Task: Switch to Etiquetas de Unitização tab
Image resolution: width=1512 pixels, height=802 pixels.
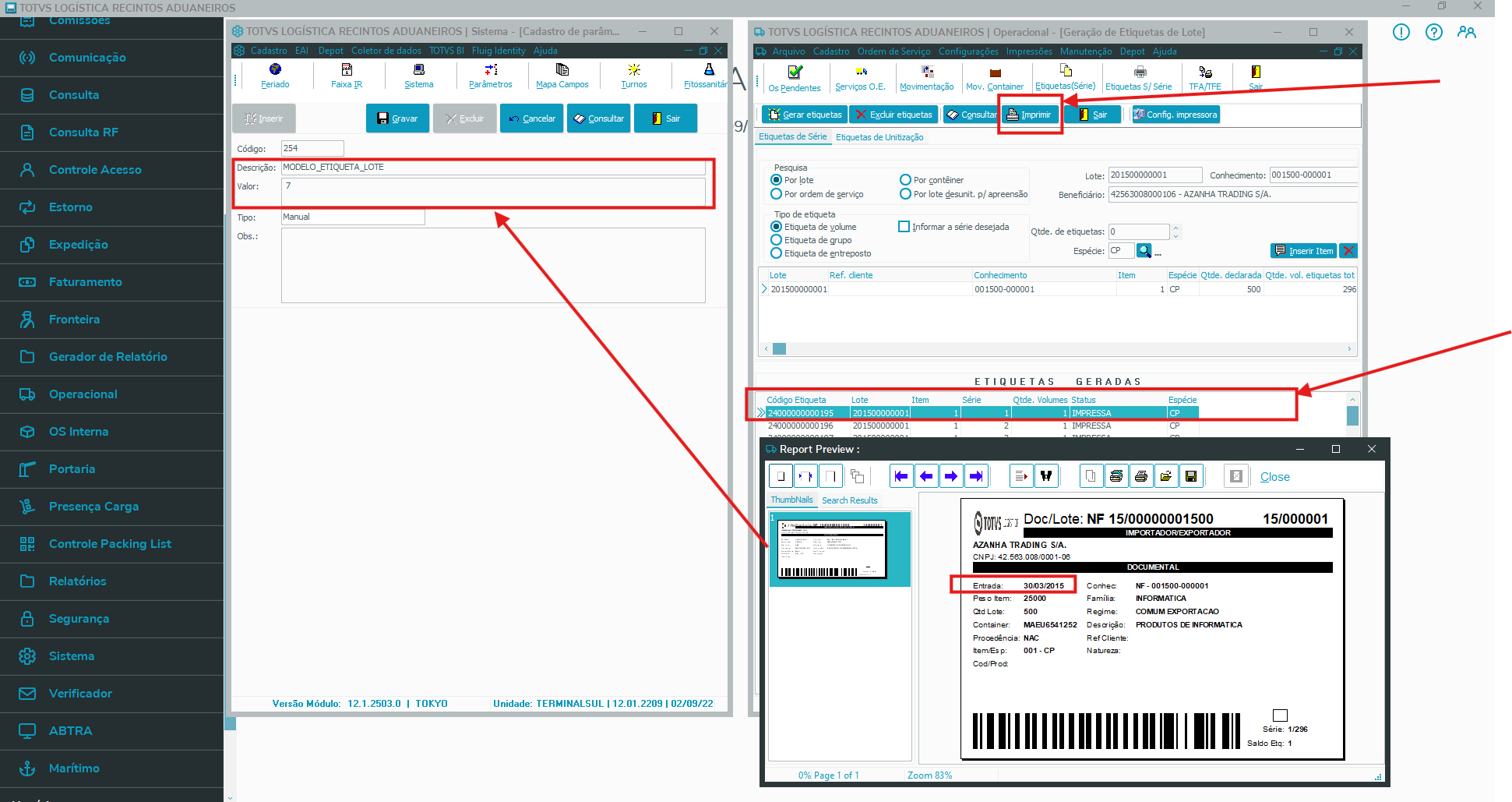Action: tap(879, 137)
